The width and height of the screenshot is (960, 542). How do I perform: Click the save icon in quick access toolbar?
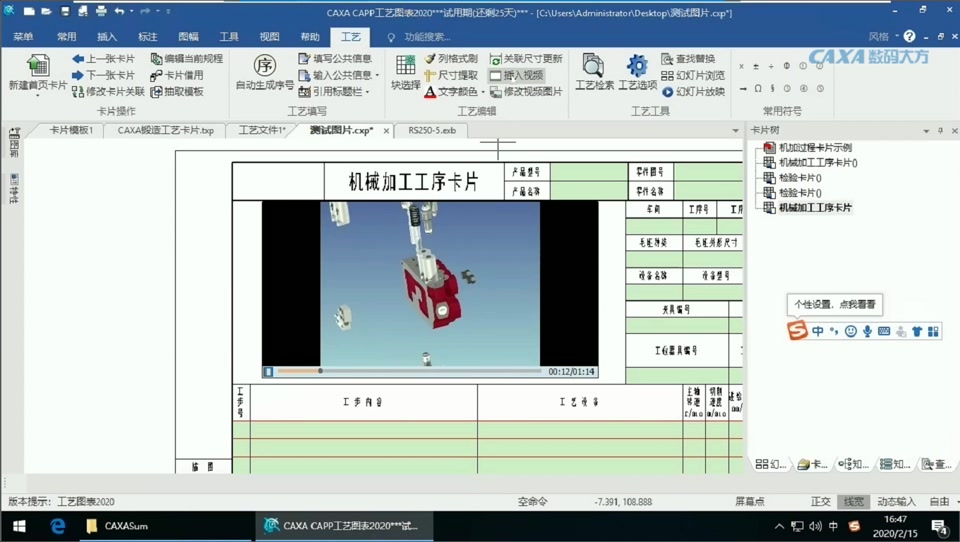(64, 11)
